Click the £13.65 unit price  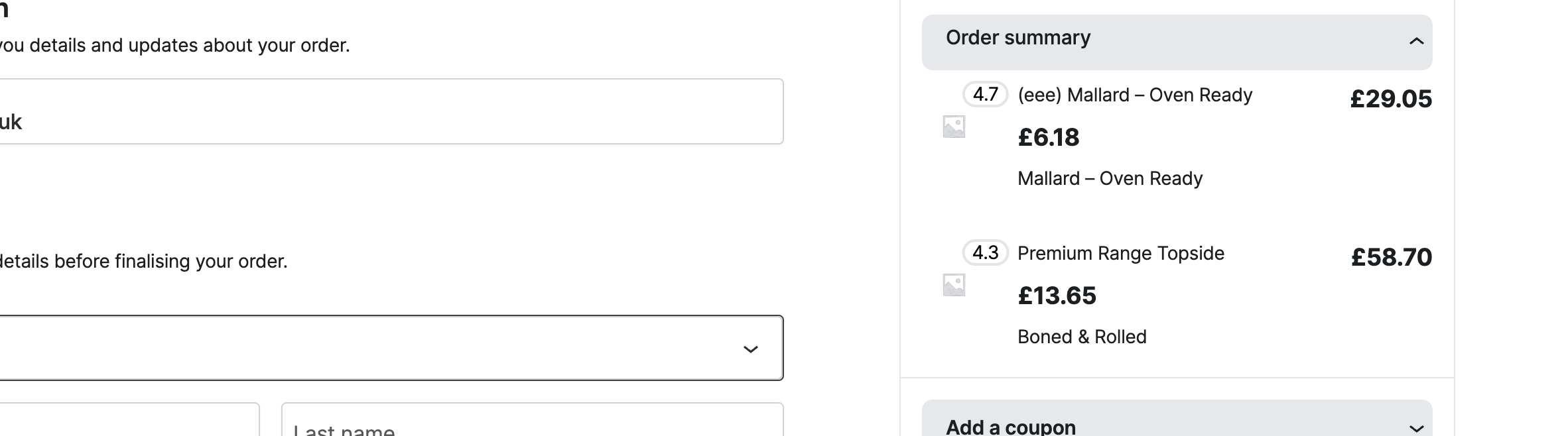point(1057,296)
